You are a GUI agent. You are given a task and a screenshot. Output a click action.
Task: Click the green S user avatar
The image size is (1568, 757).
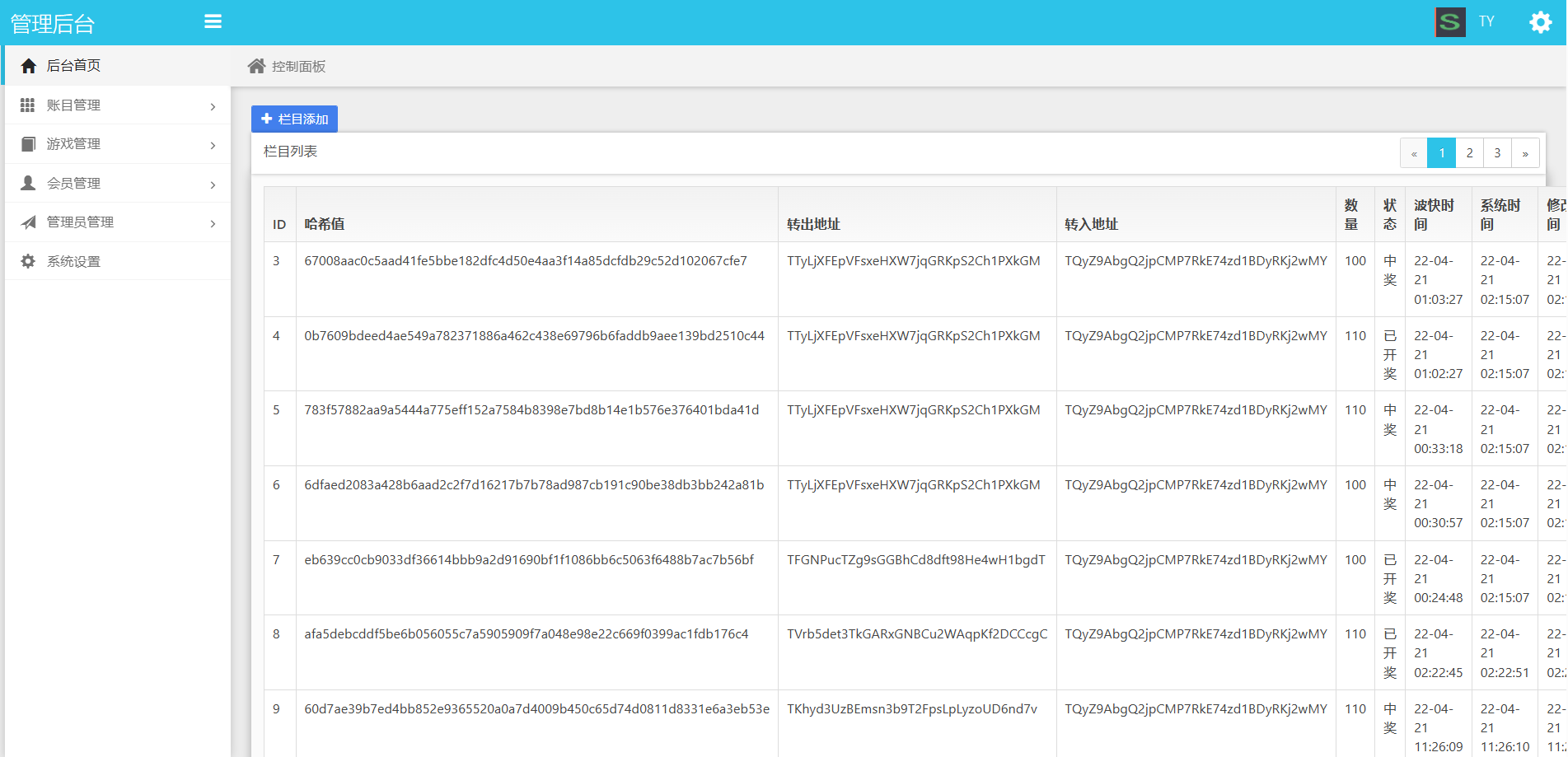[1450, 22]
